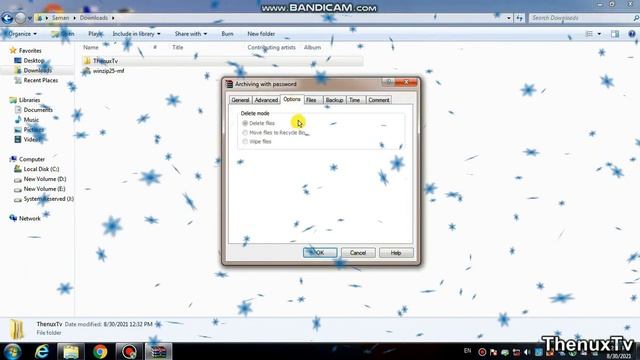Click Cancel in the archiving dialog
The image size is (640, 360).
pos(358,253)
